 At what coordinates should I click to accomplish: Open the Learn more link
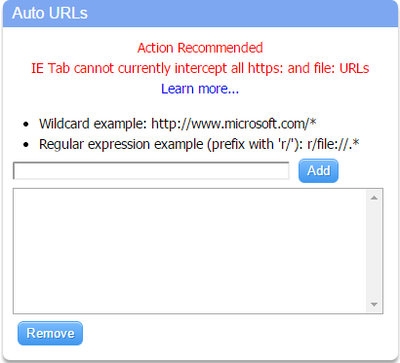pyautogui.click(x=200, y=89)
